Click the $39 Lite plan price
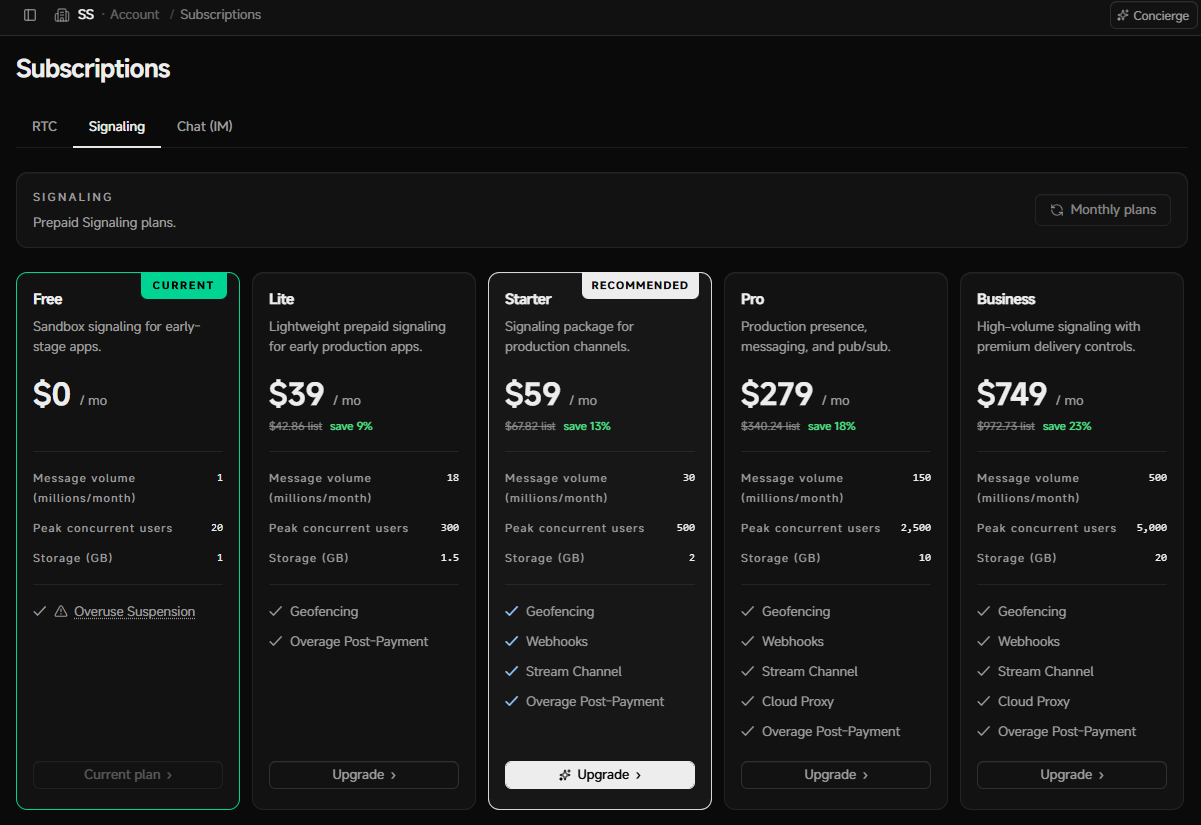The image size is (1201, 825). pyautogui.click(x=297, y=395)
